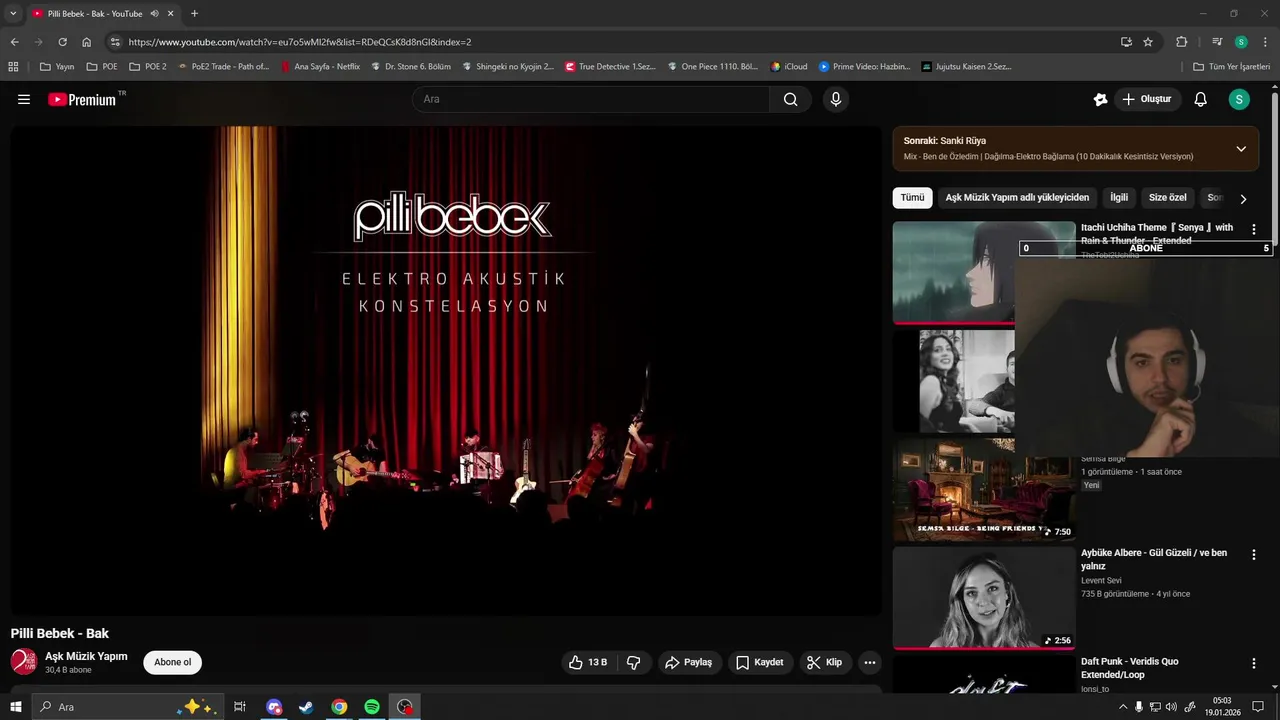Screen dimensions: 1280x720
Task: Start voice search with the microphone icon
Action: click(836, 99)
